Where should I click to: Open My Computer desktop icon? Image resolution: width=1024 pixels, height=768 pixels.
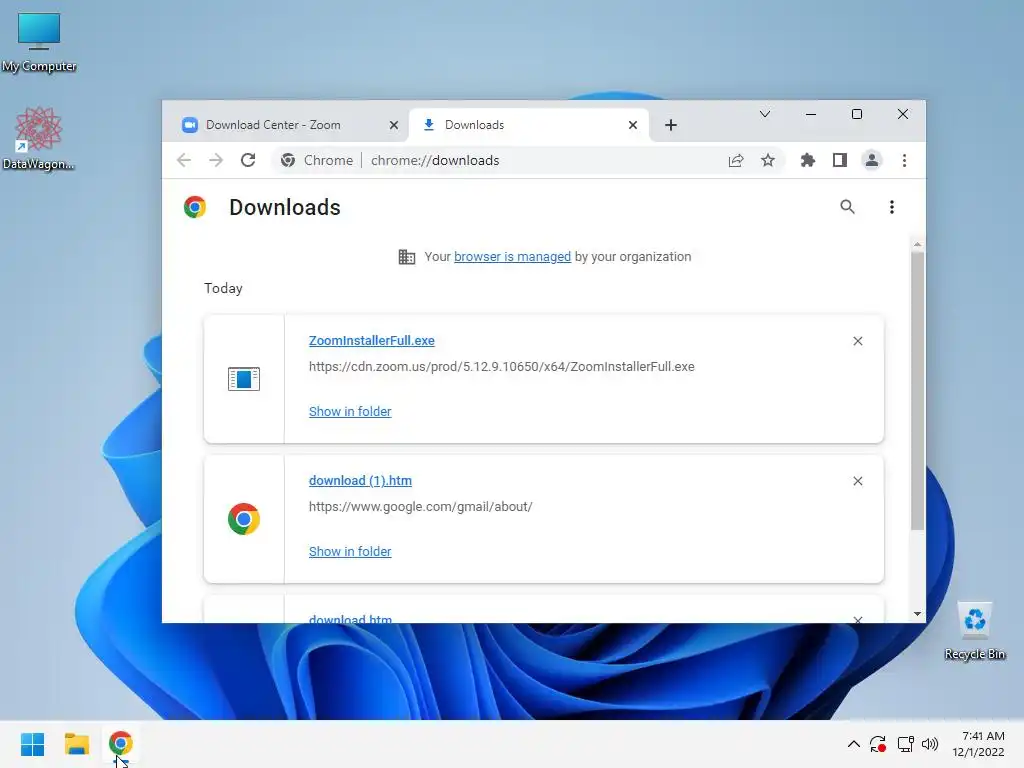(39, 42)
